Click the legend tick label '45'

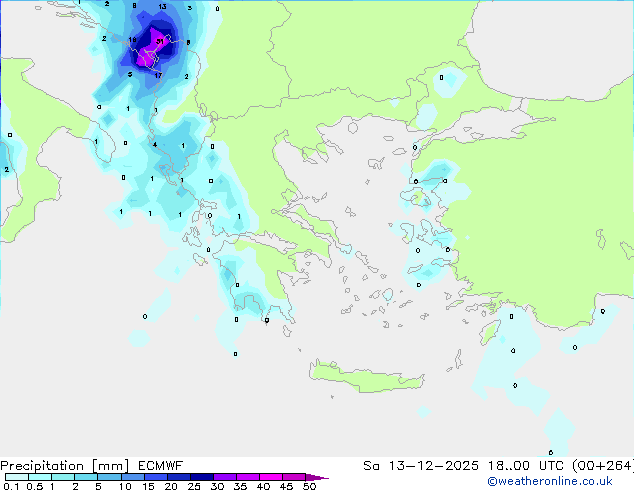tap(286, 486)
